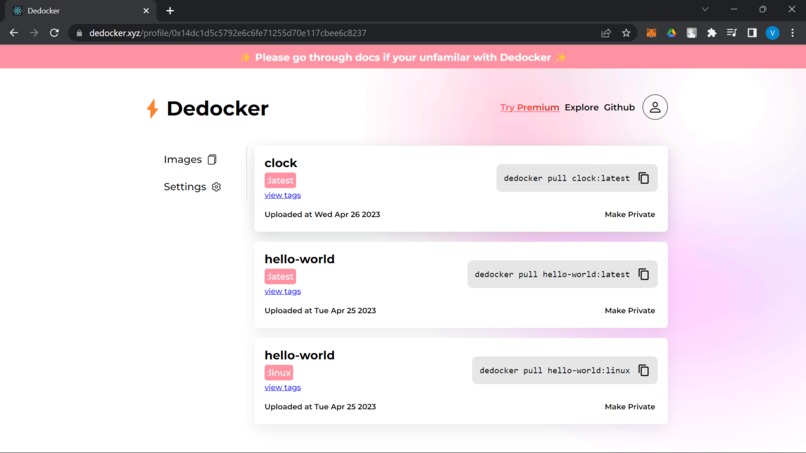806x453 pixels.
Task: Open the Settings sidebar section
Action: pos(192,187)
